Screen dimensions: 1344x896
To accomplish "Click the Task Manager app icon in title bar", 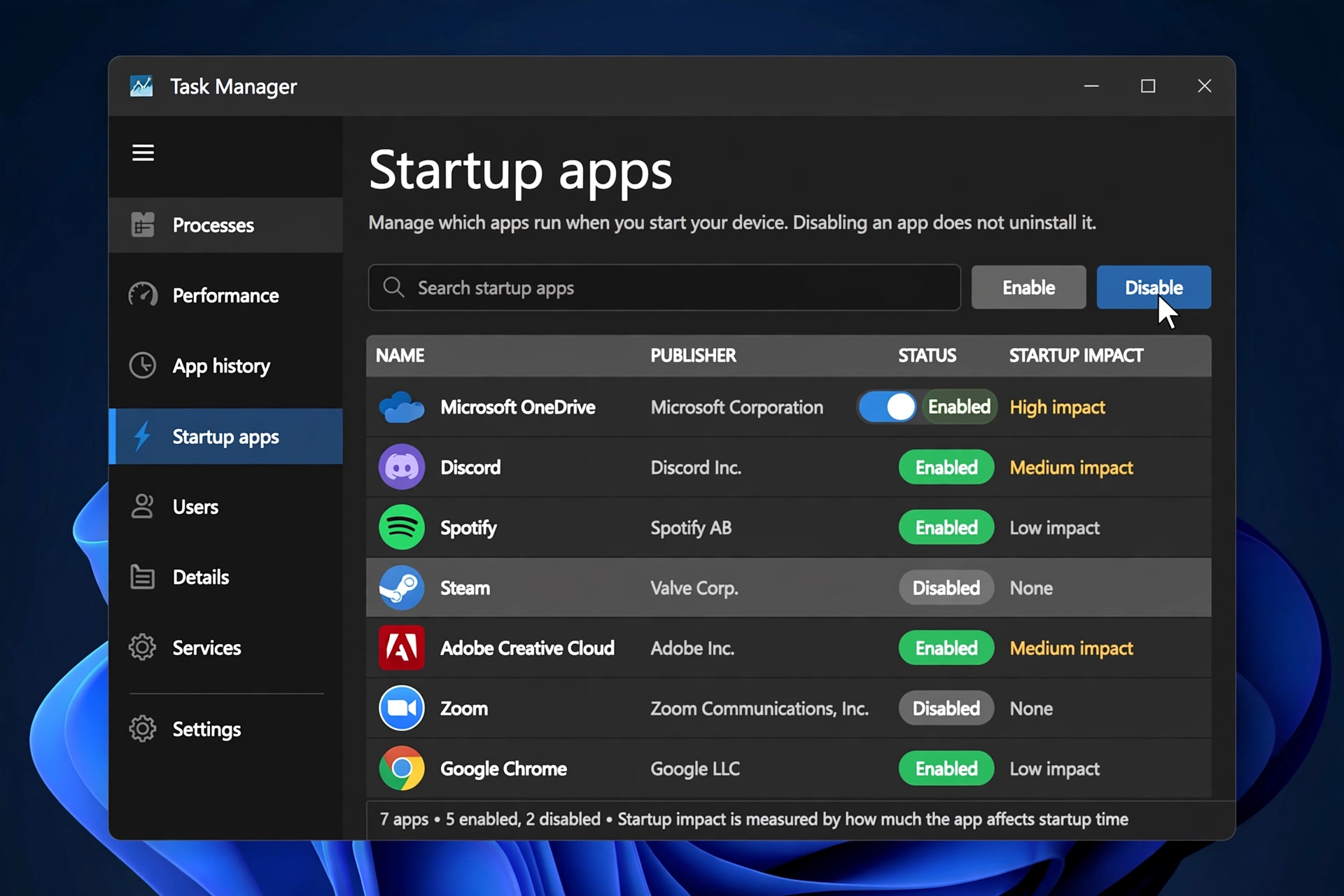I will (141, 86).
